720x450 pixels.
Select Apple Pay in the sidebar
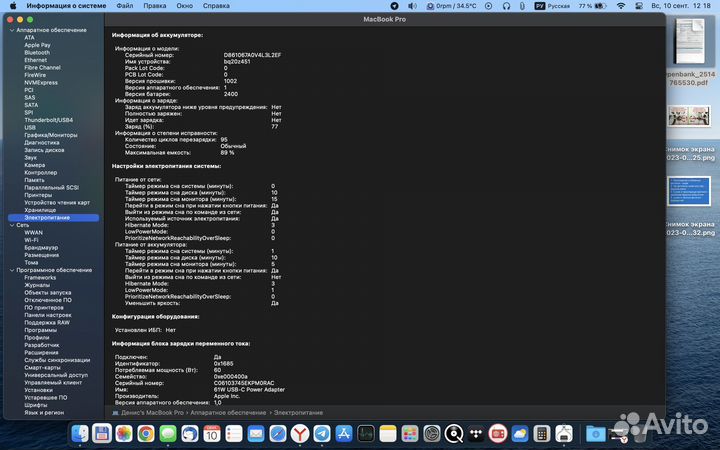tap(37, 45)
